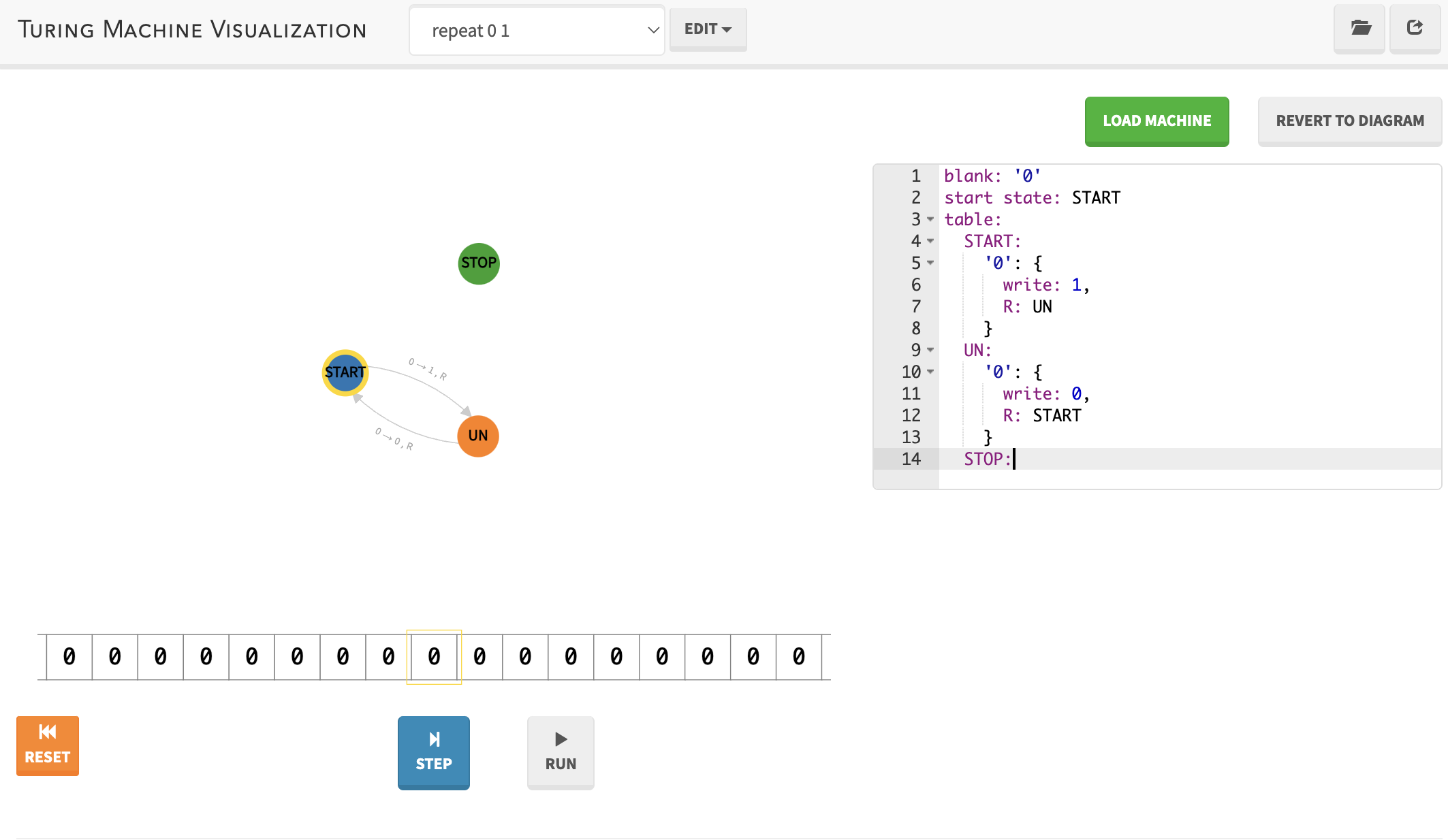Place the cursor on the 'write: 1,' code line
The image size is (1448, 840).
pos(1045,285)
